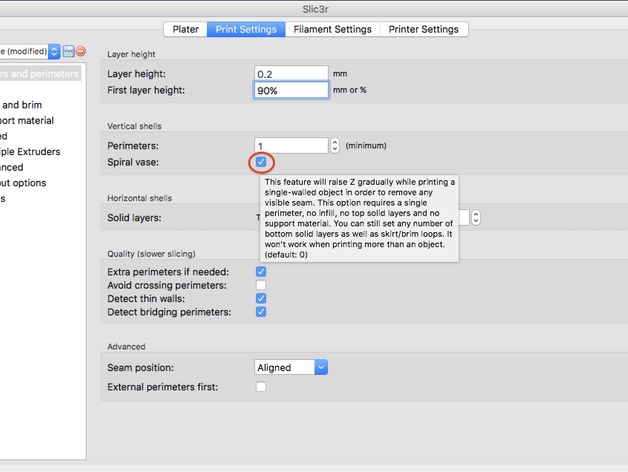Select Layers and perimeters in sidebar
This screenshot has height=472, width=628.
pyautogui.click(x=40, y=74)
